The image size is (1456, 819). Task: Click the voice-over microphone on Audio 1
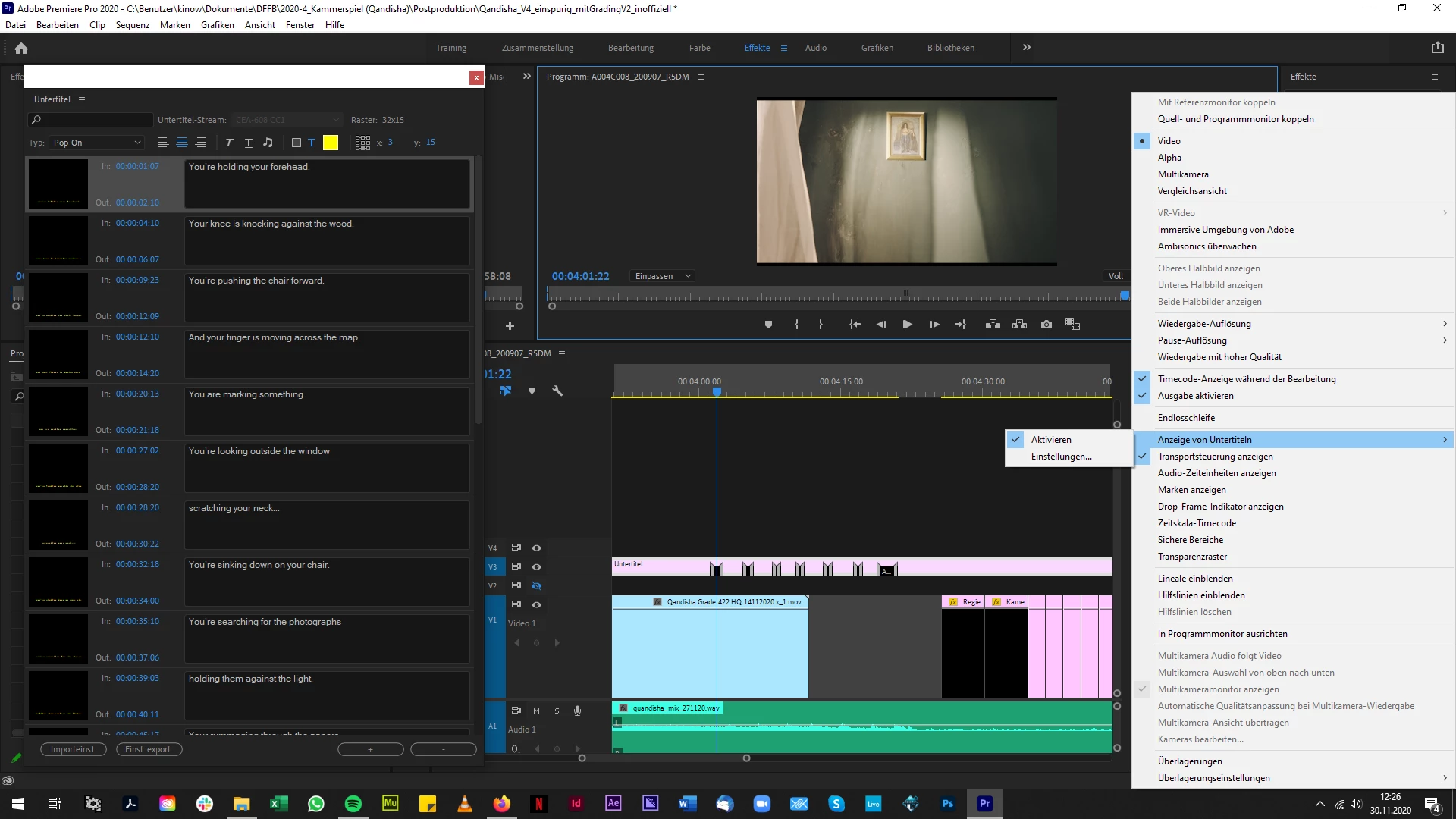coord(577,711)
